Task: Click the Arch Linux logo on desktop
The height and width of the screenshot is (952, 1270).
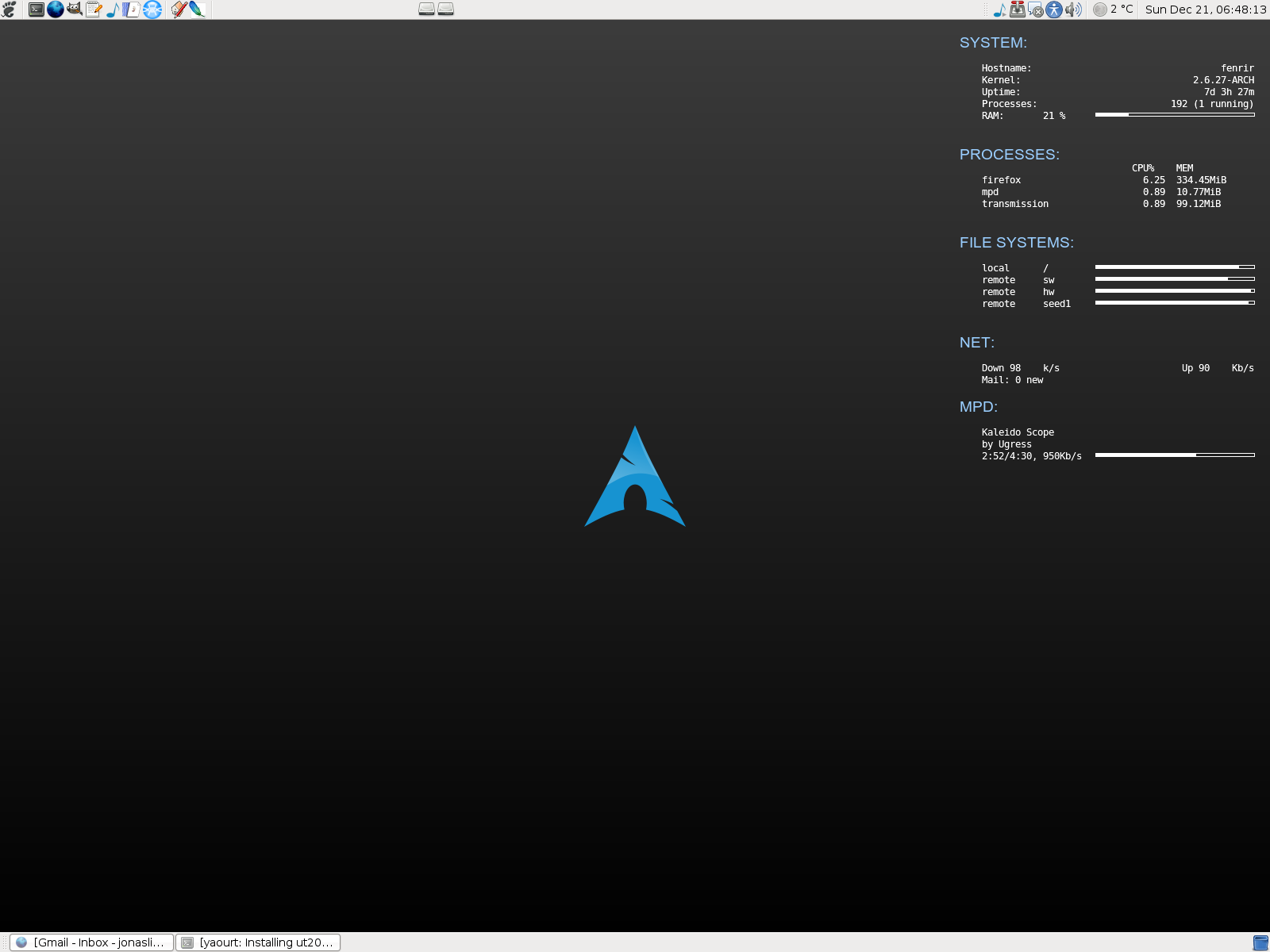Action: pos(635,476)
